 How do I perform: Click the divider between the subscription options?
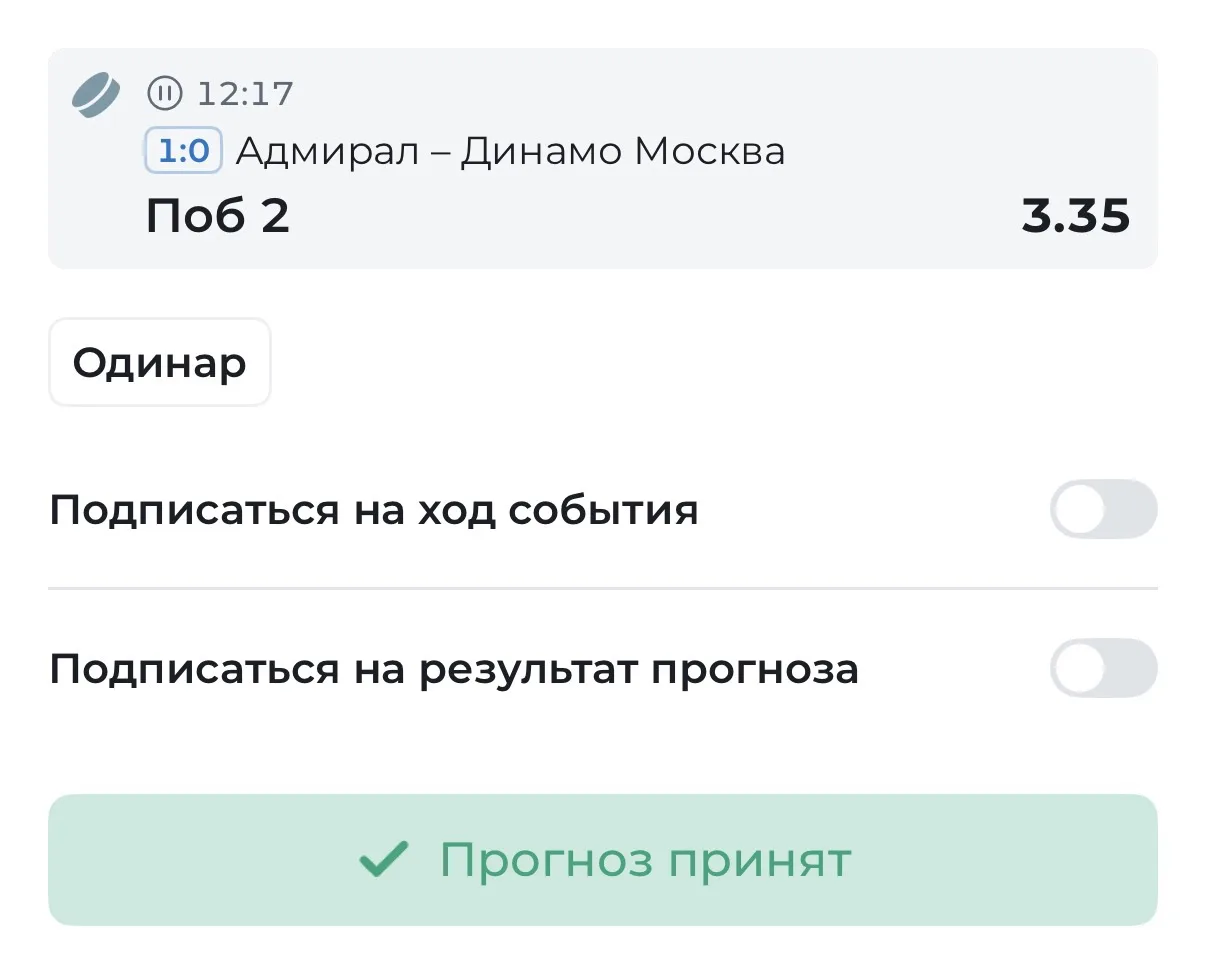click(x=603, y=588)
